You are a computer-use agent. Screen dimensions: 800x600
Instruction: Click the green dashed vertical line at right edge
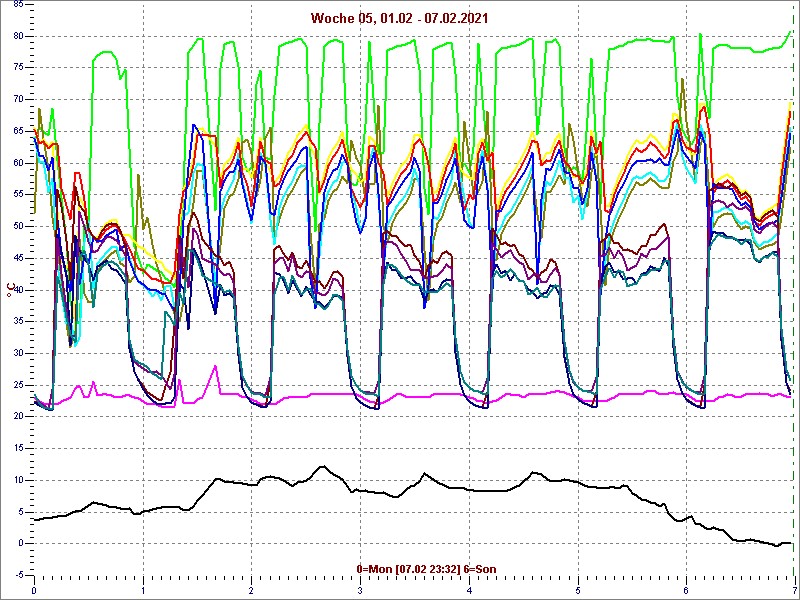point(794,300)
